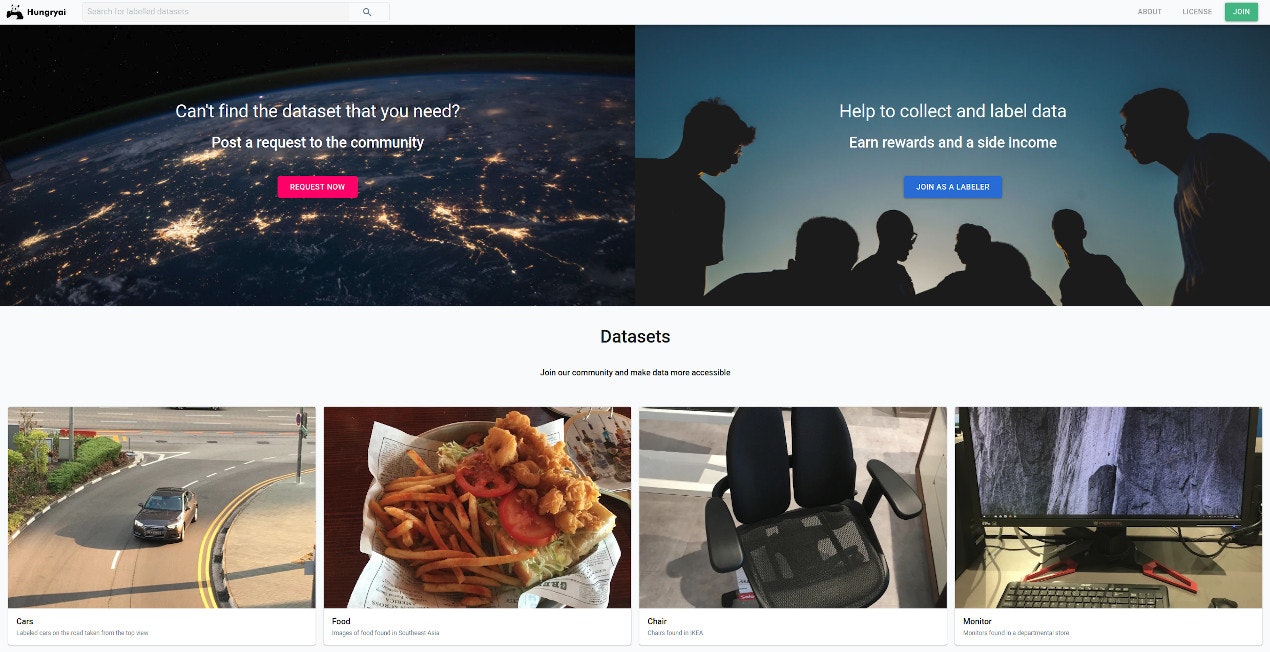Open the License page
The image size is (1270, 652).
tap(1196, 12)
